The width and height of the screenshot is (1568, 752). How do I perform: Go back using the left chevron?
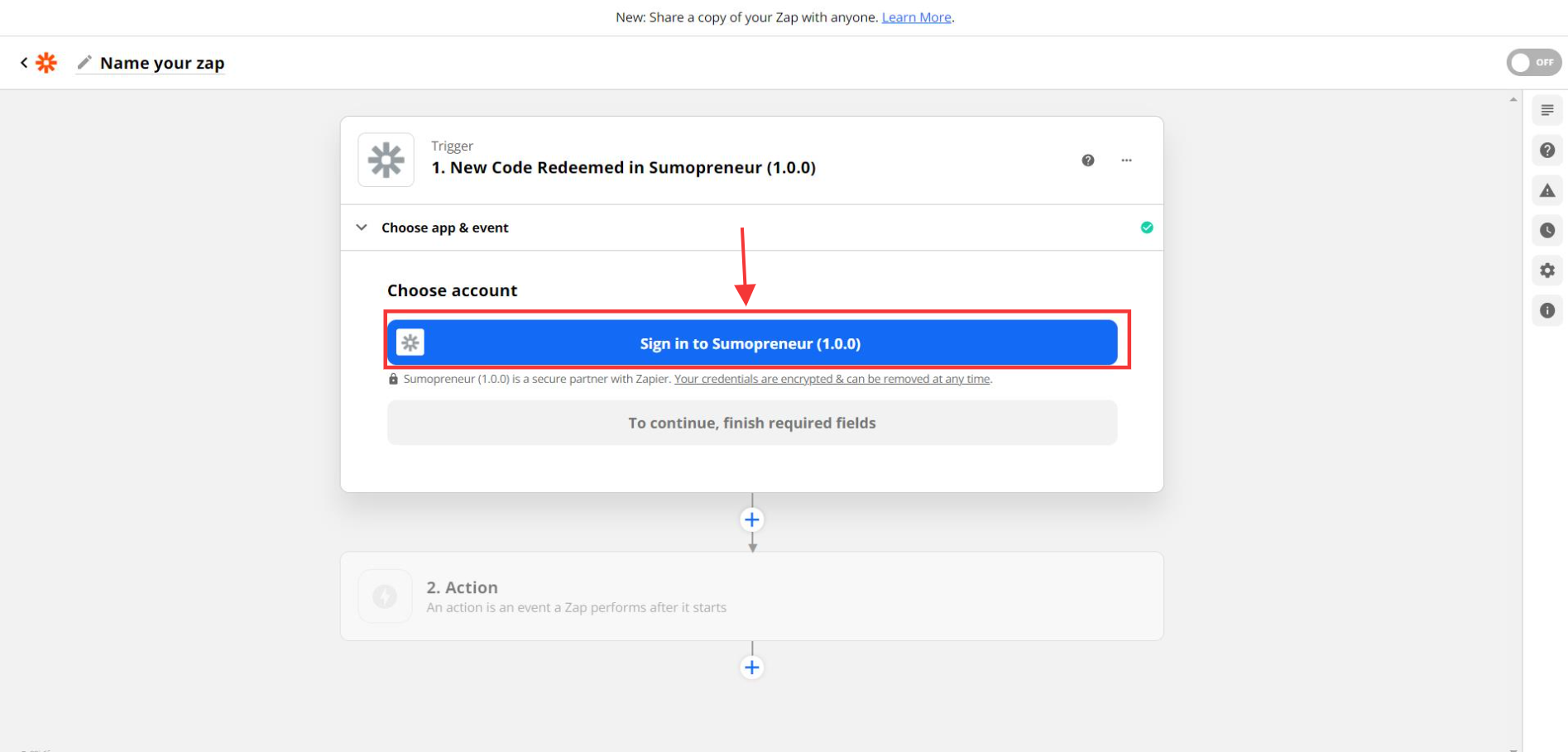coord(24,62)
